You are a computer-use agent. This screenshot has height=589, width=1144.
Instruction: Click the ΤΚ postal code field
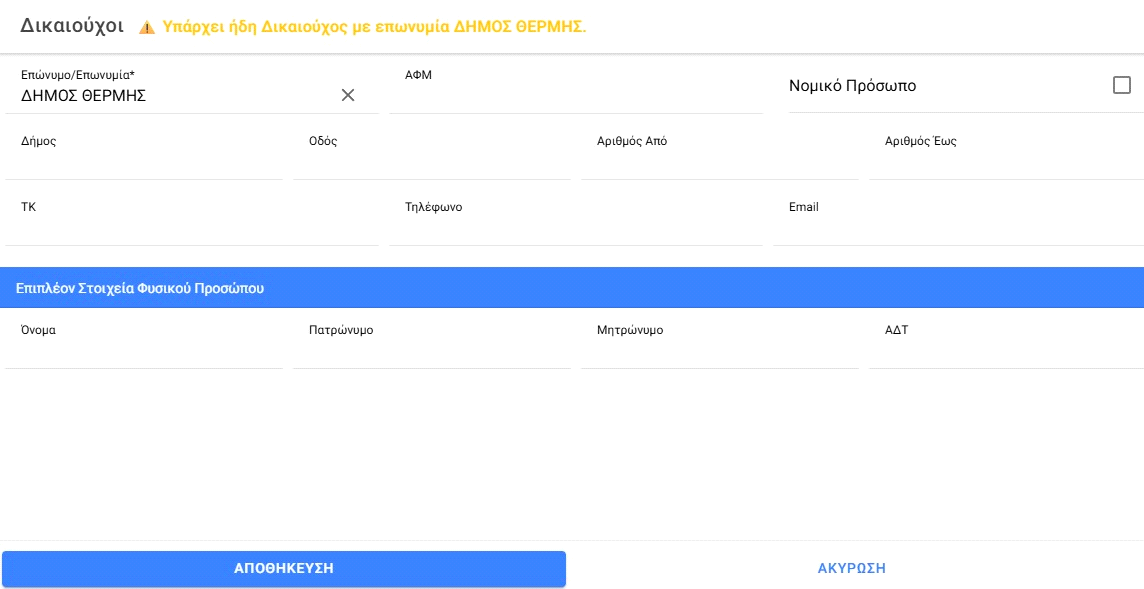pyautogui.click(x=191, y=228)
